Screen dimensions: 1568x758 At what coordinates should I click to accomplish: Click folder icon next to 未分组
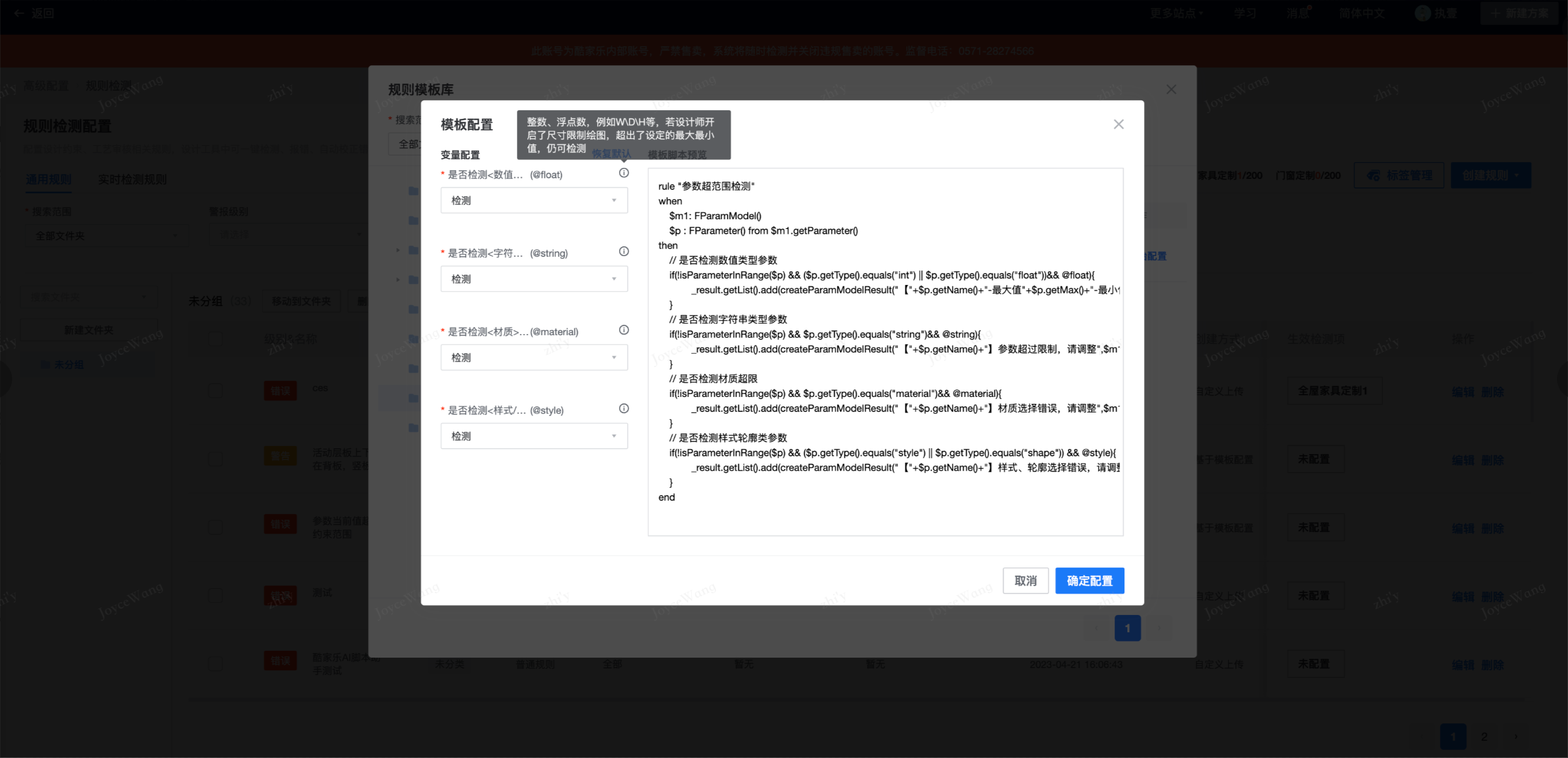point(45,364)
